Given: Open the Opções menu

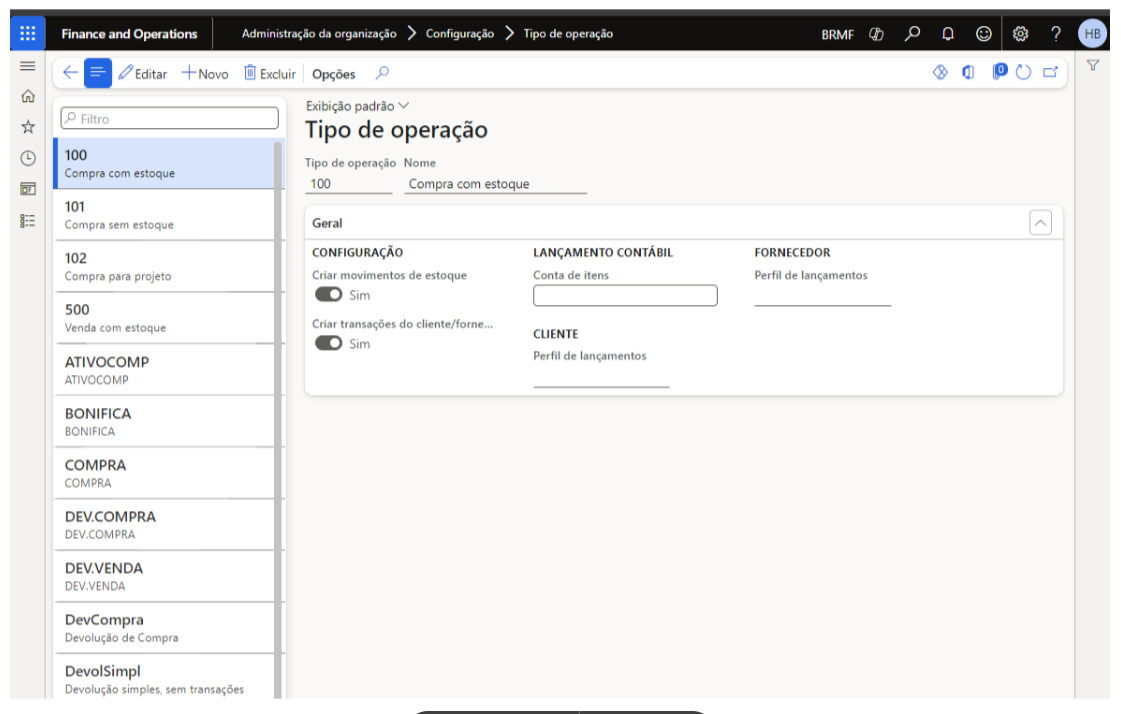Looking at the screenshot, I should 334,74.
